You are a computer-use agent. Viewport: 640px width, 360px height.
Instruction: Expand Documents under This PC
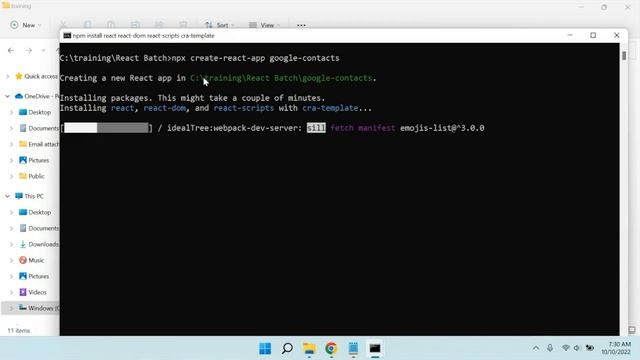11,228
